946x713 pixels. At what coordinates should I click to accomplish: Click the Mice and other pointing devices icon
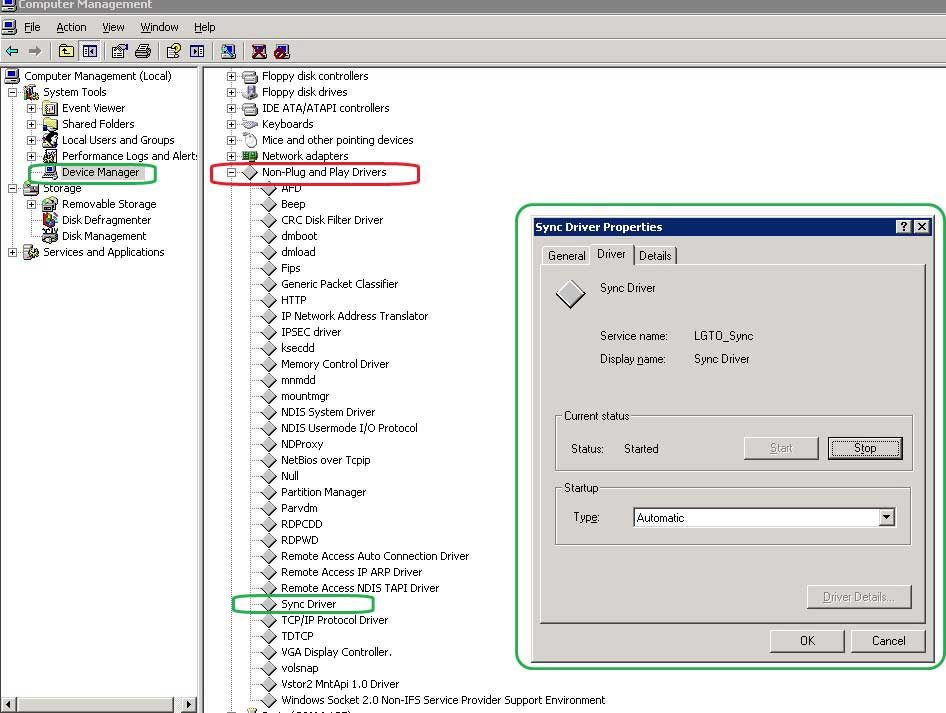click(250, 140)
